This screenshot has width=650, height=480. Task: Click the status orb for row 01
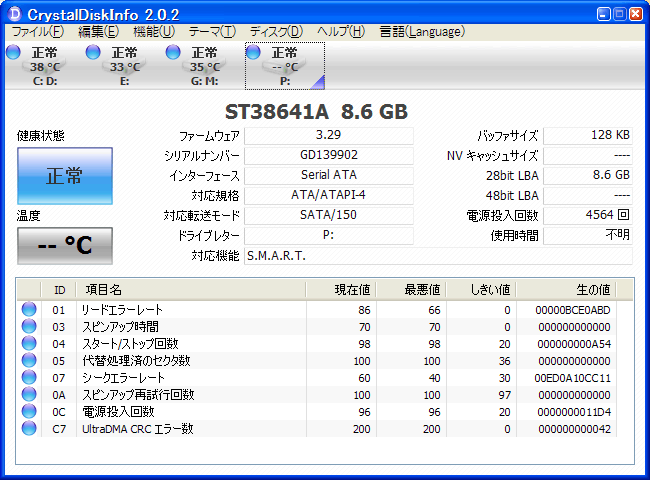[29, 309]
